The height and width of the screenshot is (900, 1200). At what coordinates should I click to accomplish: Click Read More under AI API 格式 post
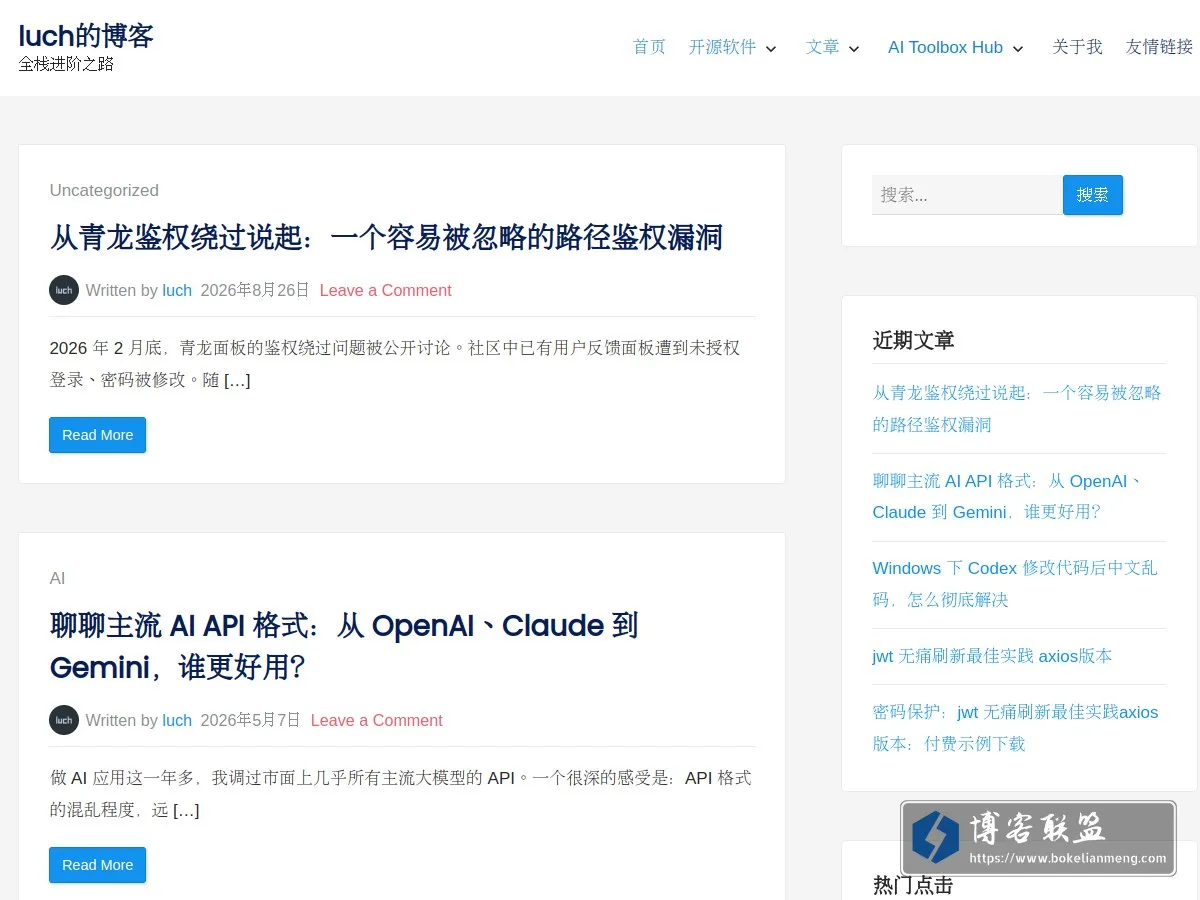tap(97, 865)
